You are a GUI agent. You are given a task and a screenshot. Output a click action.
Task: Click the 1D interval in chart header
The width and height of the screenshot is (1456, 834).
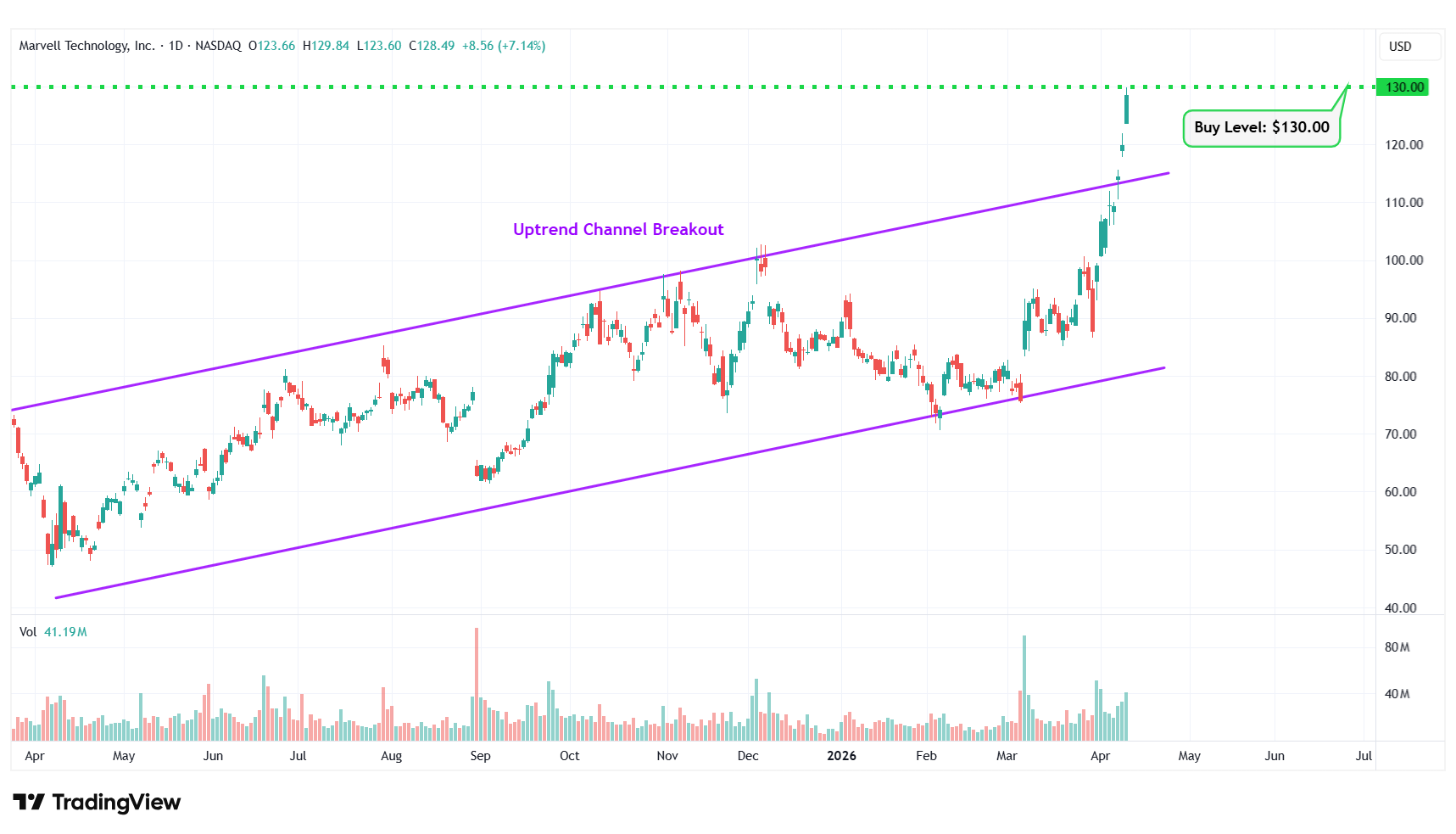pos(176,46)
